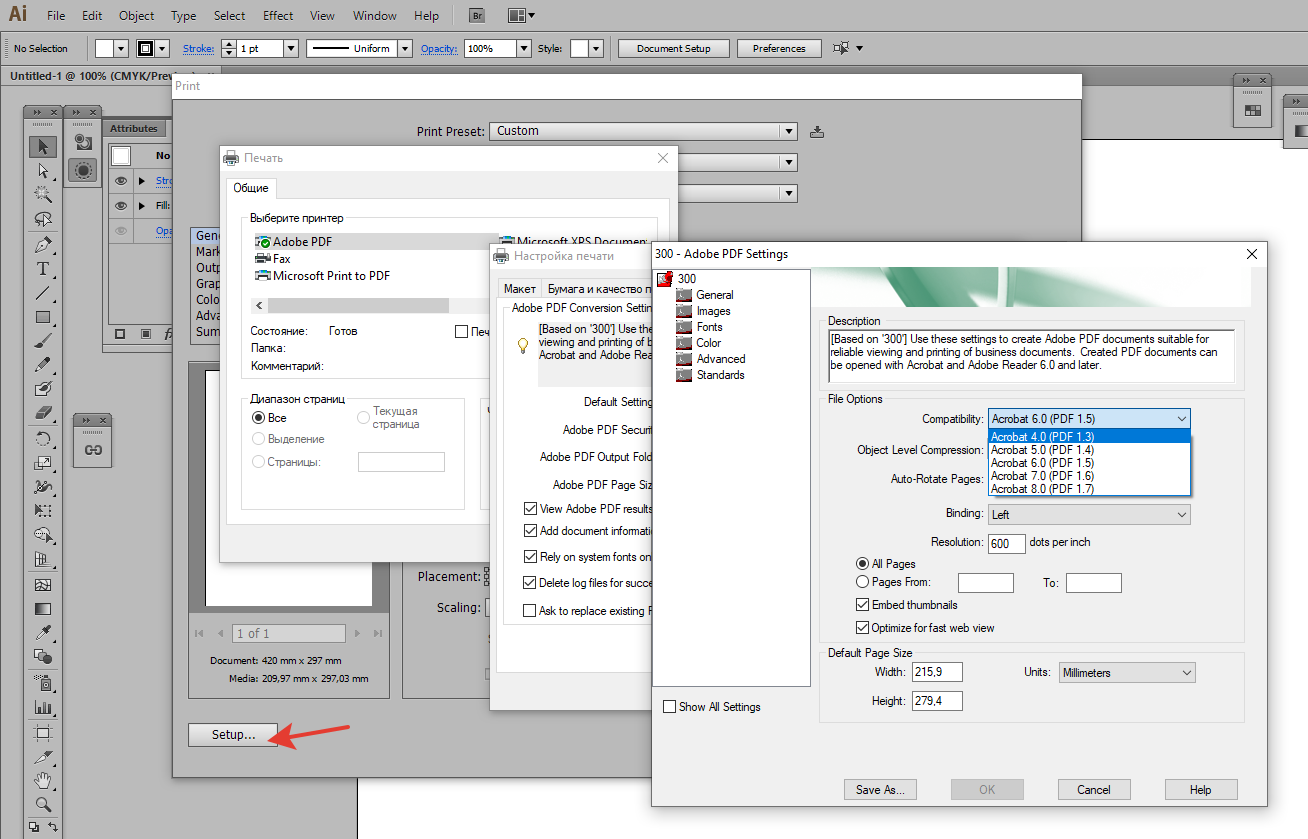The width and height of the screenshot is (1308, 839).
Task: Open Document Setup from control bar
Action: pos(673,48)
